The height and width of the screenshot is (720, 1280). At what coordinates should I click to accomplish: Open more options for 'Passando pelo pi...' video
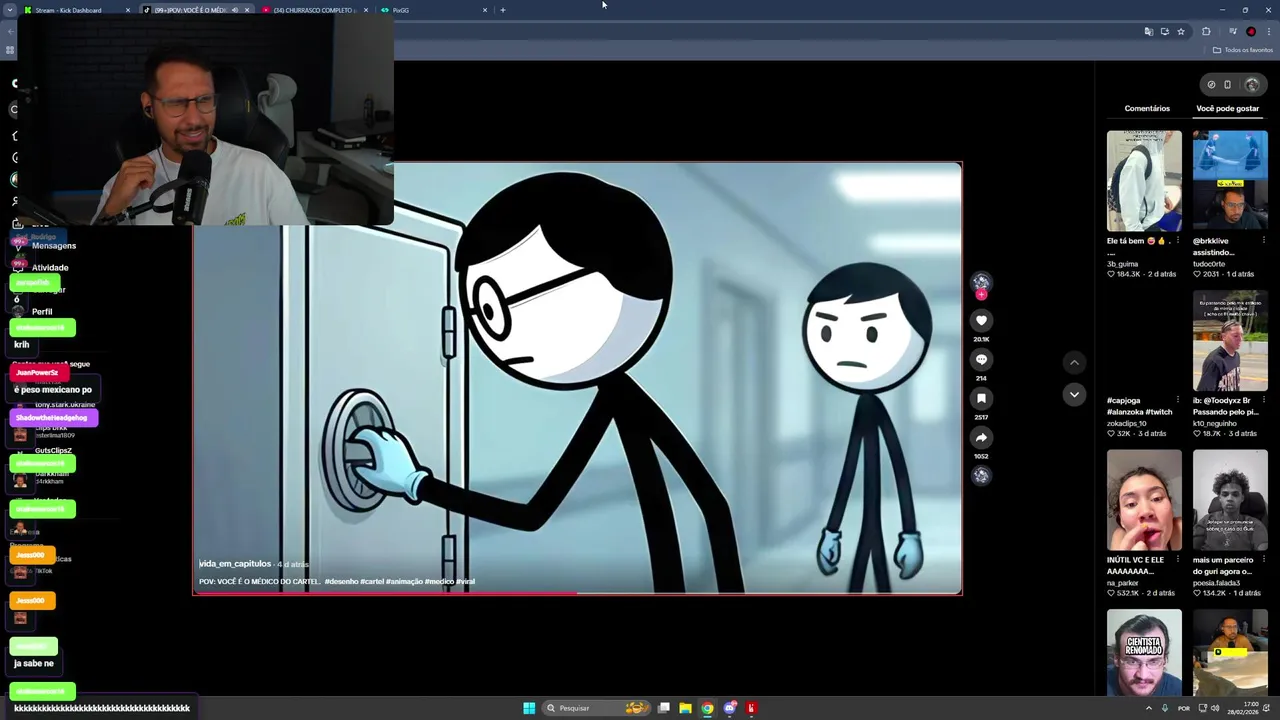coord(1263,401)
